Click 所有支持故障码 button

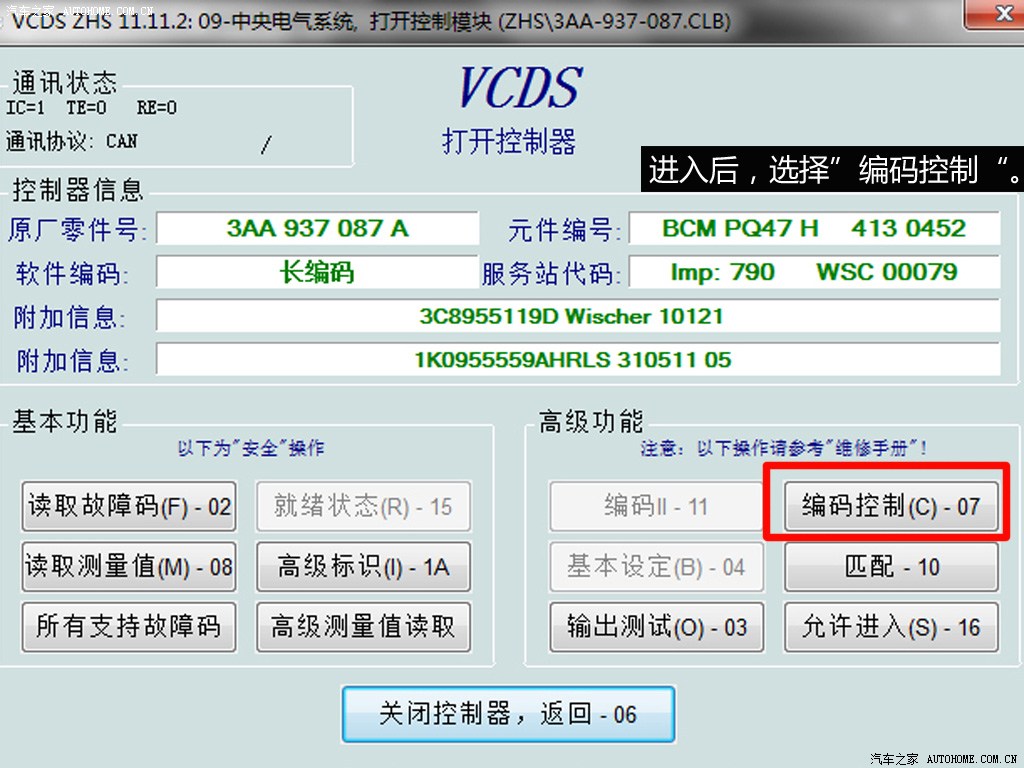[129, 626]
